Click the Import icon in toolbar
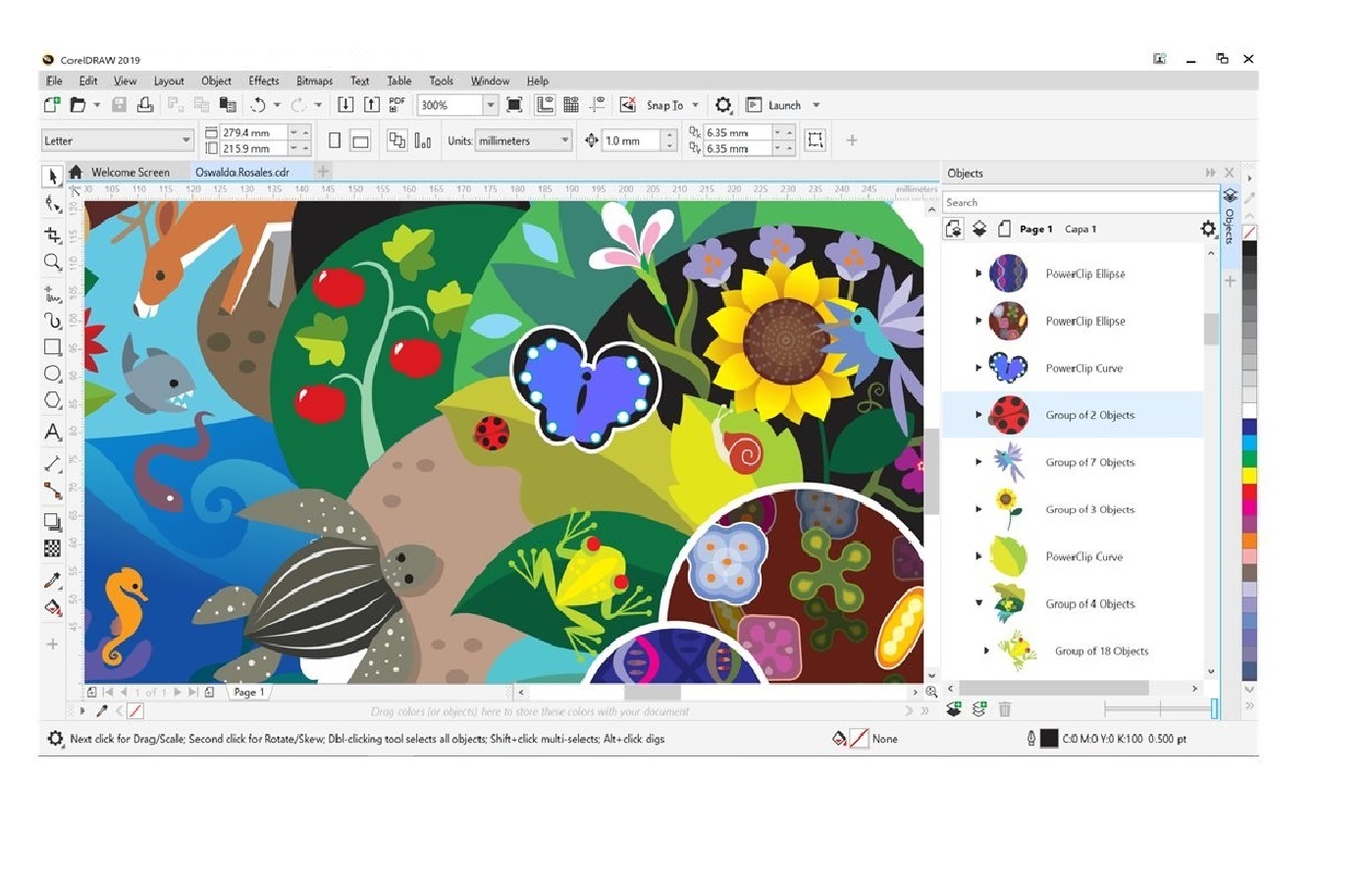1372x883 pixels. pyautogui.click(x=345, y=105)
